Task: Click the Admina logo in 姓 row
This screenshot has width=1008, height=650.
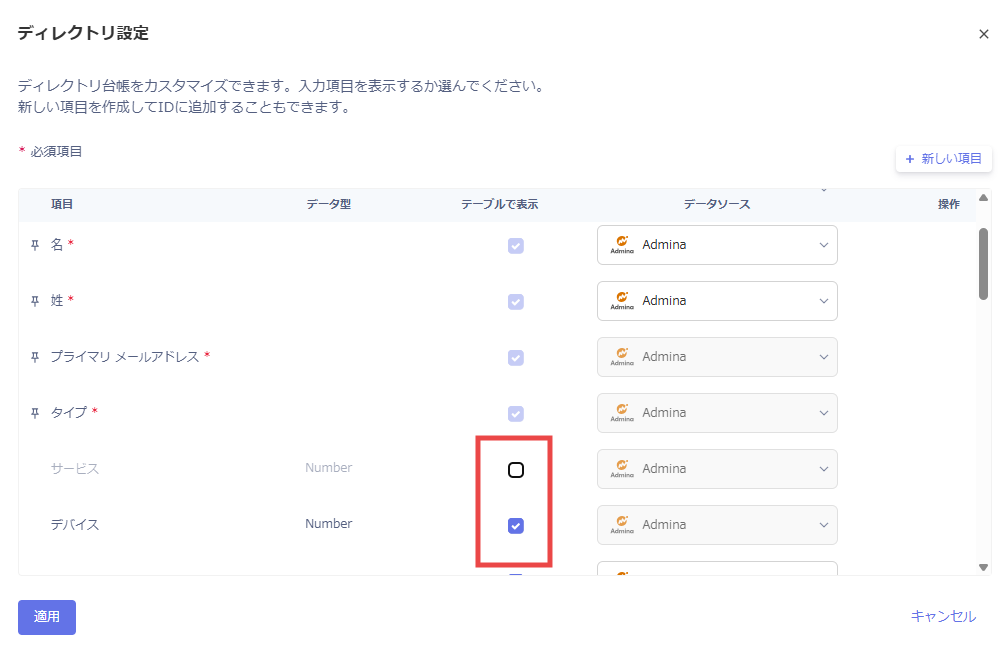Action: click(x=622, y=301)
